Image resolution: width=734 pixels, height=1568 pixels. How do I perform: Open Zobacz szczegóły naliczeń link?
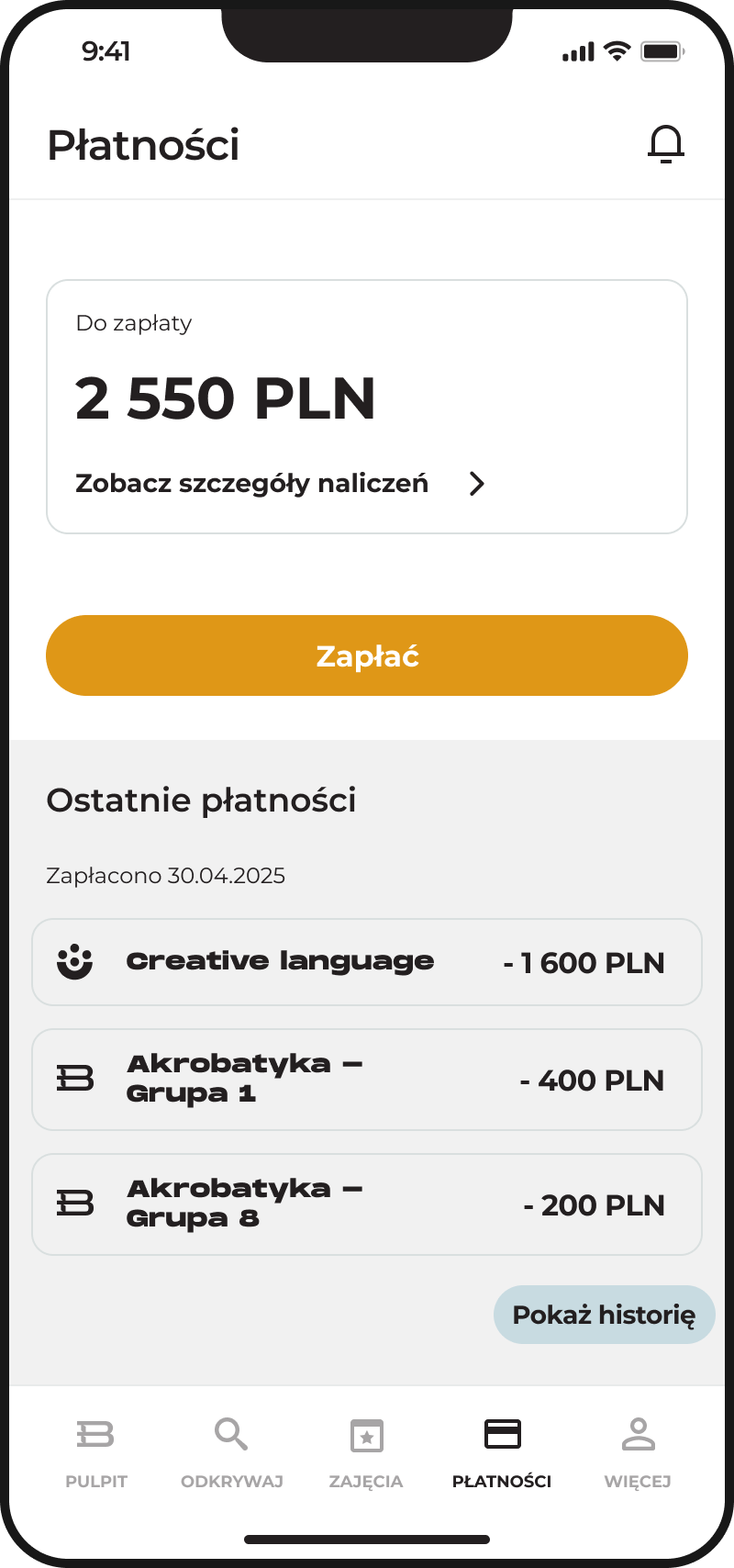click(251, 484)
